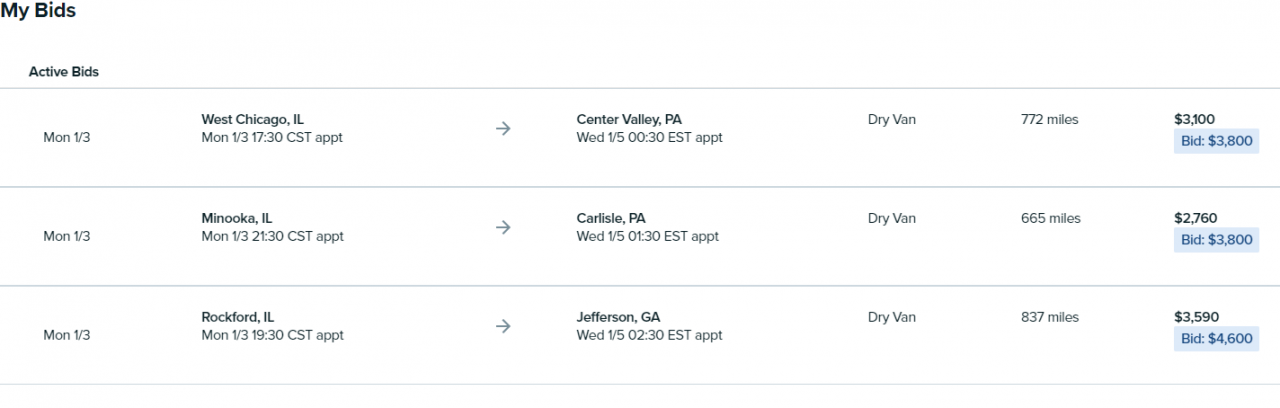Click the My Bids page title
The height and width of the screenshot is (408, 1280).
[38, 11]
